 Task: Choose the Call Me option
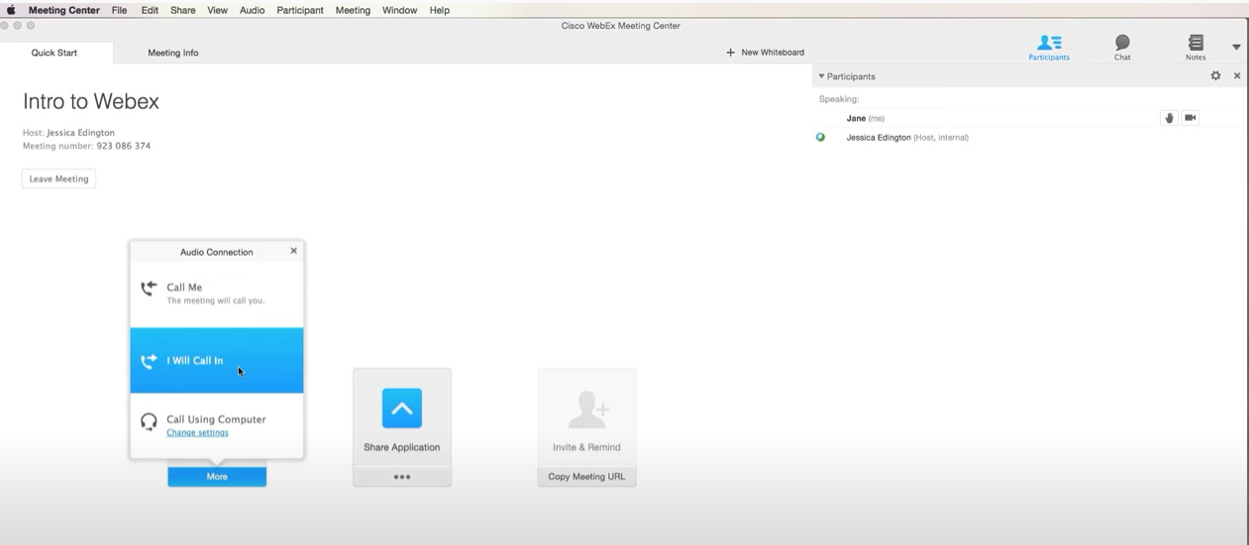(217, 293)
